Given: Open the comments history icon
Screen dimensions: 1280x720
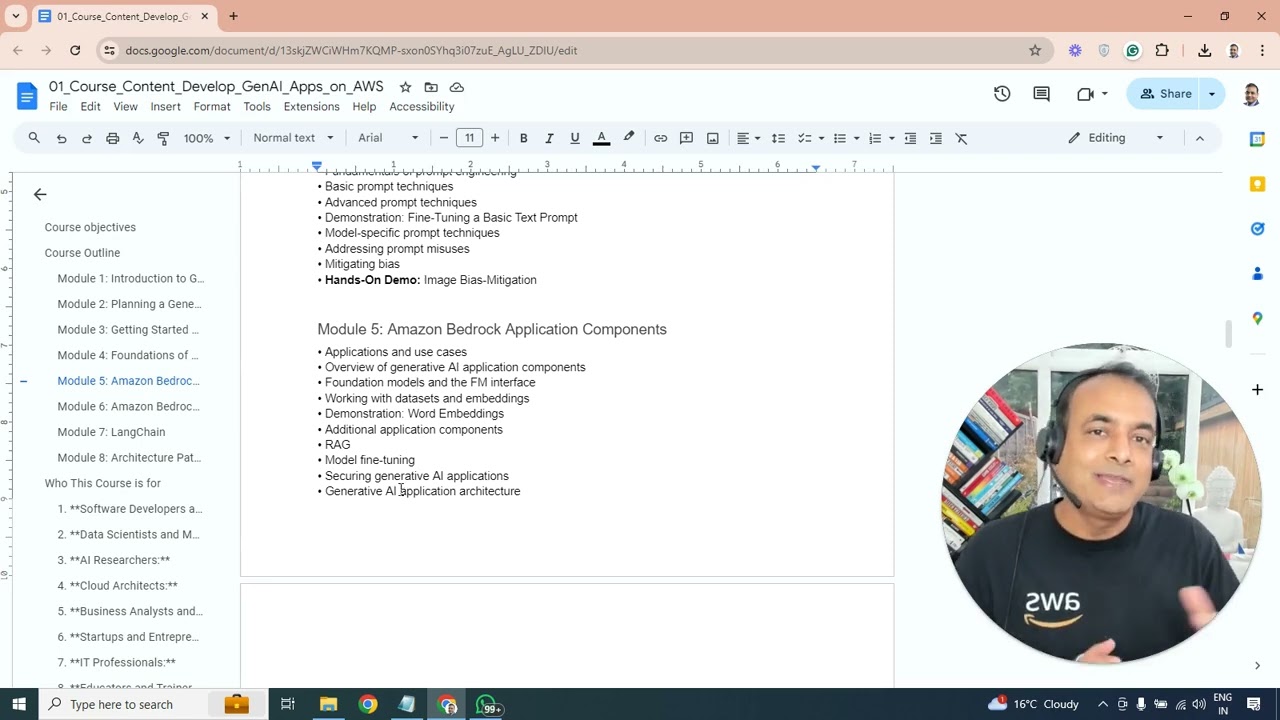Looking at the screenshot, I should pos(1041,94).
